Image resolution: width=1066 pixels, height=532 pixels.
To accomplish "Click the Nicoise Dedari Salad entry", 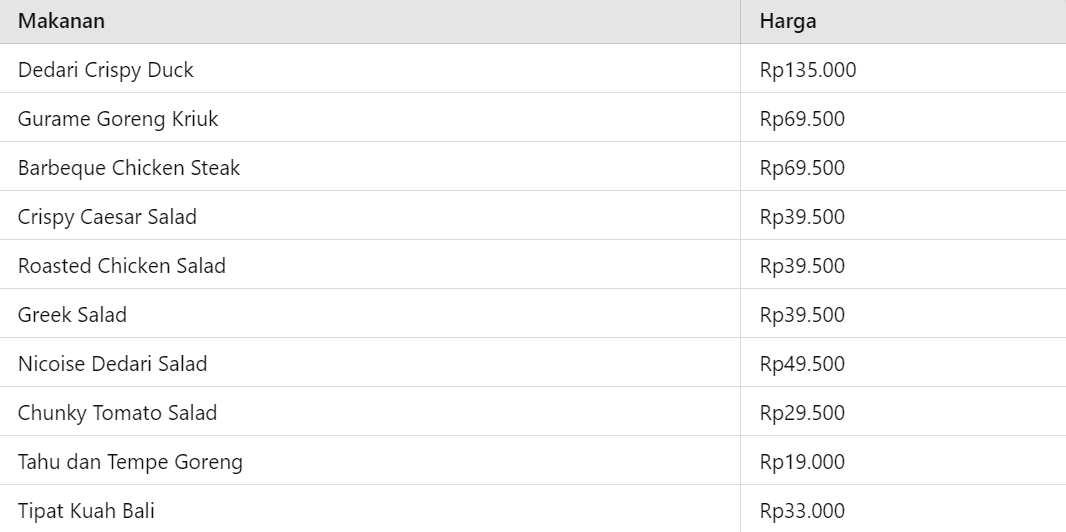I will point(113,364).
